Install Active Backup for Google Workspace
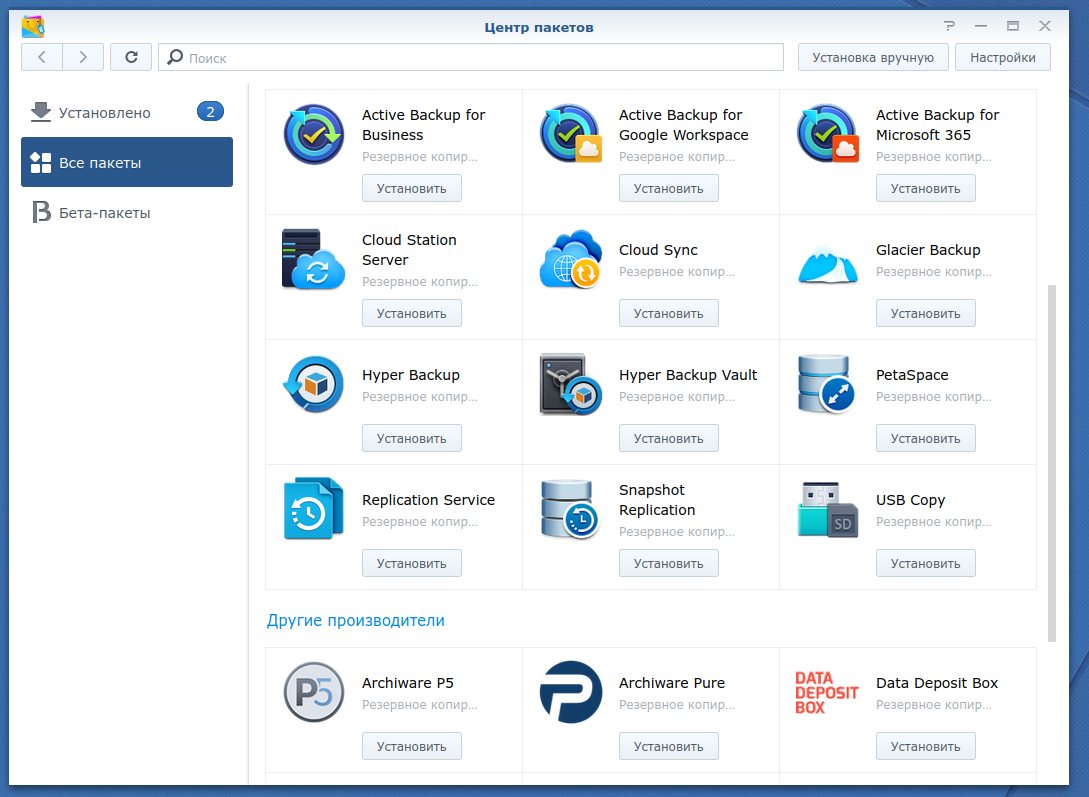The image size is (1089, 797). pos(669,188)
